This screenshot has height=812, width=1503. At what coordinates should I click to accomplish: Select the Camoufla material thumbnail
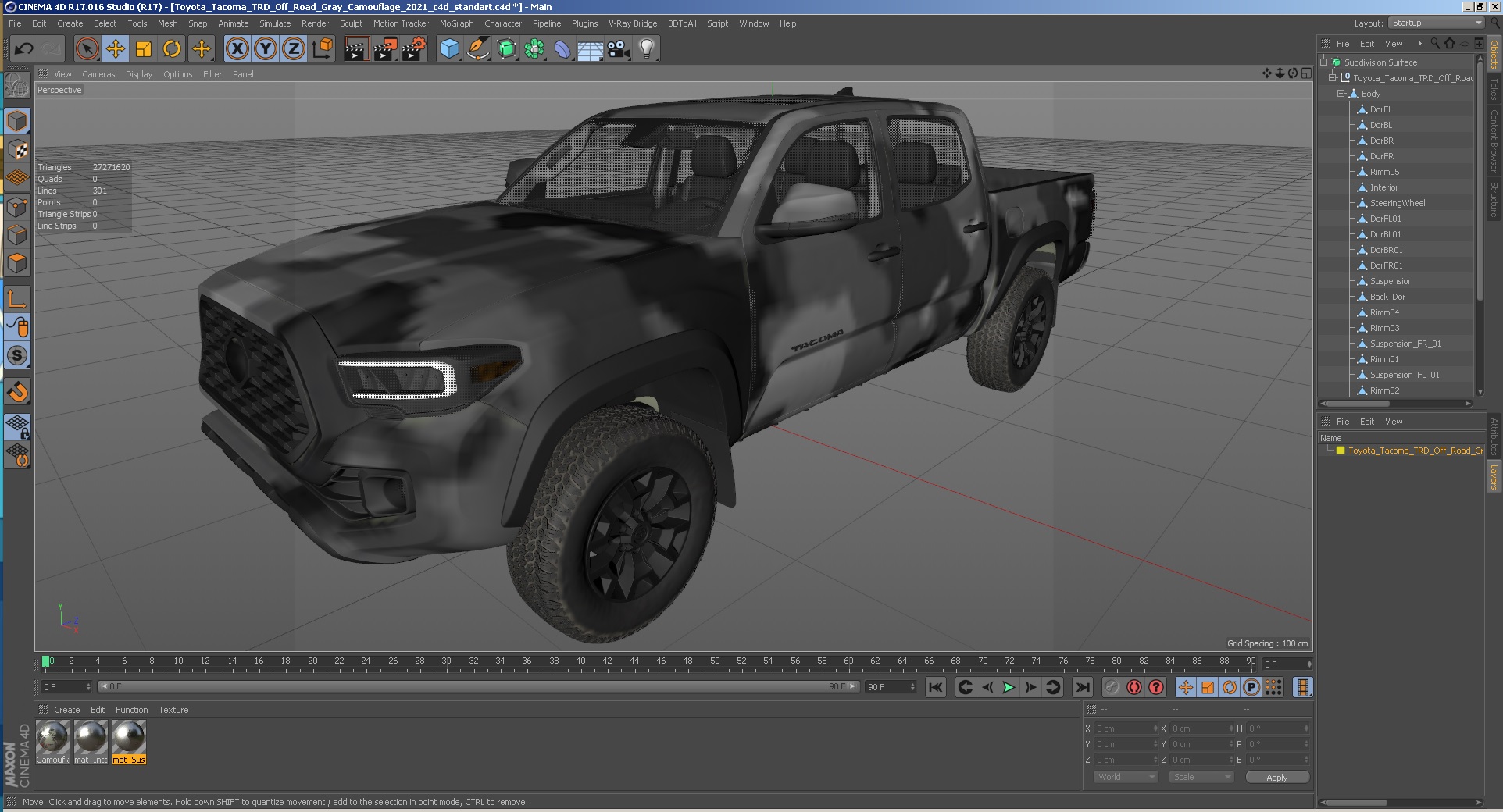pyautogui.click(x=52, y=742)
